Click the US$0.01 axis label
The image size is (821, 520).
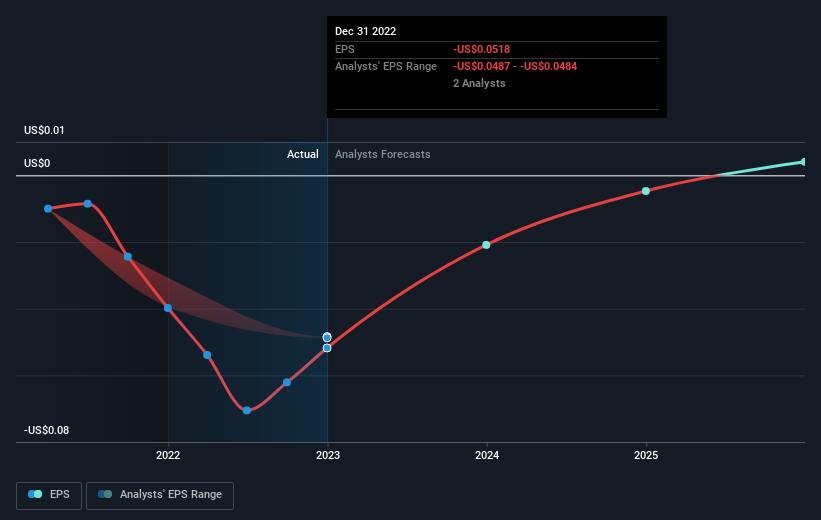coord(44,130)
